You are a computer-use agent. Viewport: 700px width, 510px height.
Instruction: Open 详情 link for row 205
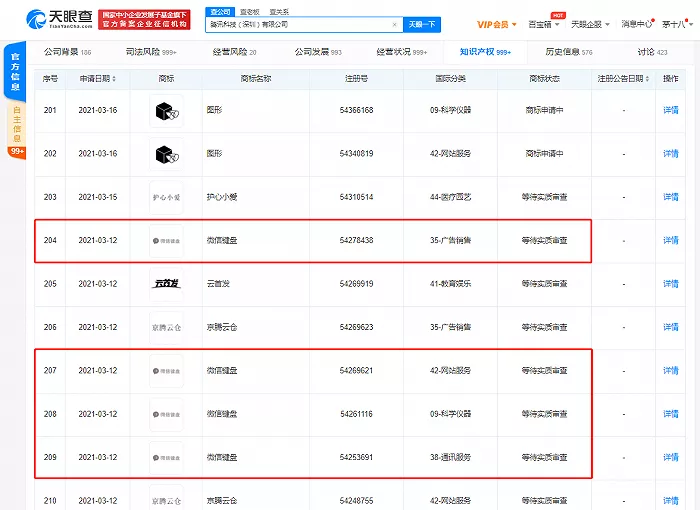pyautogui.click(x=671, y=284)
